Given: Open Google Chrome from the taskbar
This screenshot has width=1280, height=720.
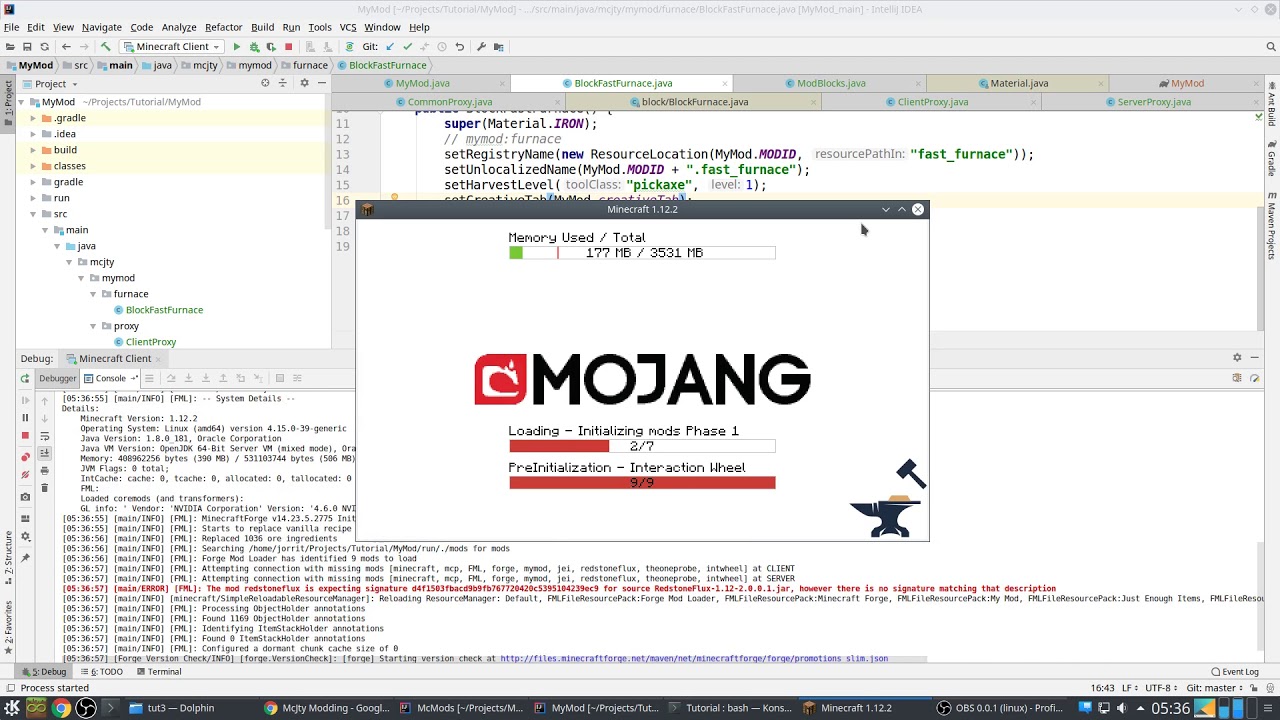Looking at the screenshot, I should (x=61, y=708).
